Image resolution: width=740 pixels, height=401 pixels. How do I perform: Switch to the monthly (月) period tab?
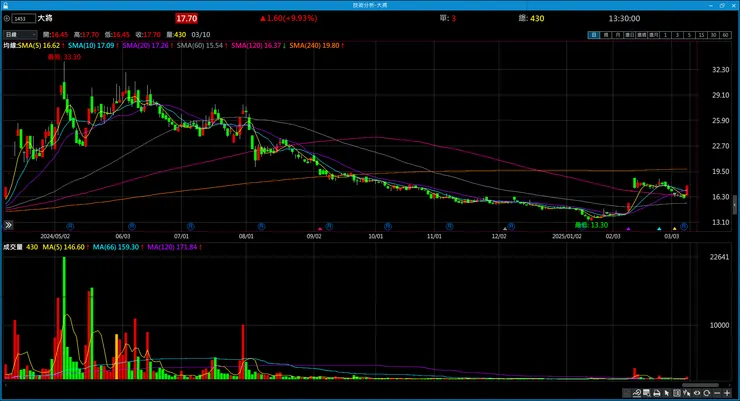618,35
